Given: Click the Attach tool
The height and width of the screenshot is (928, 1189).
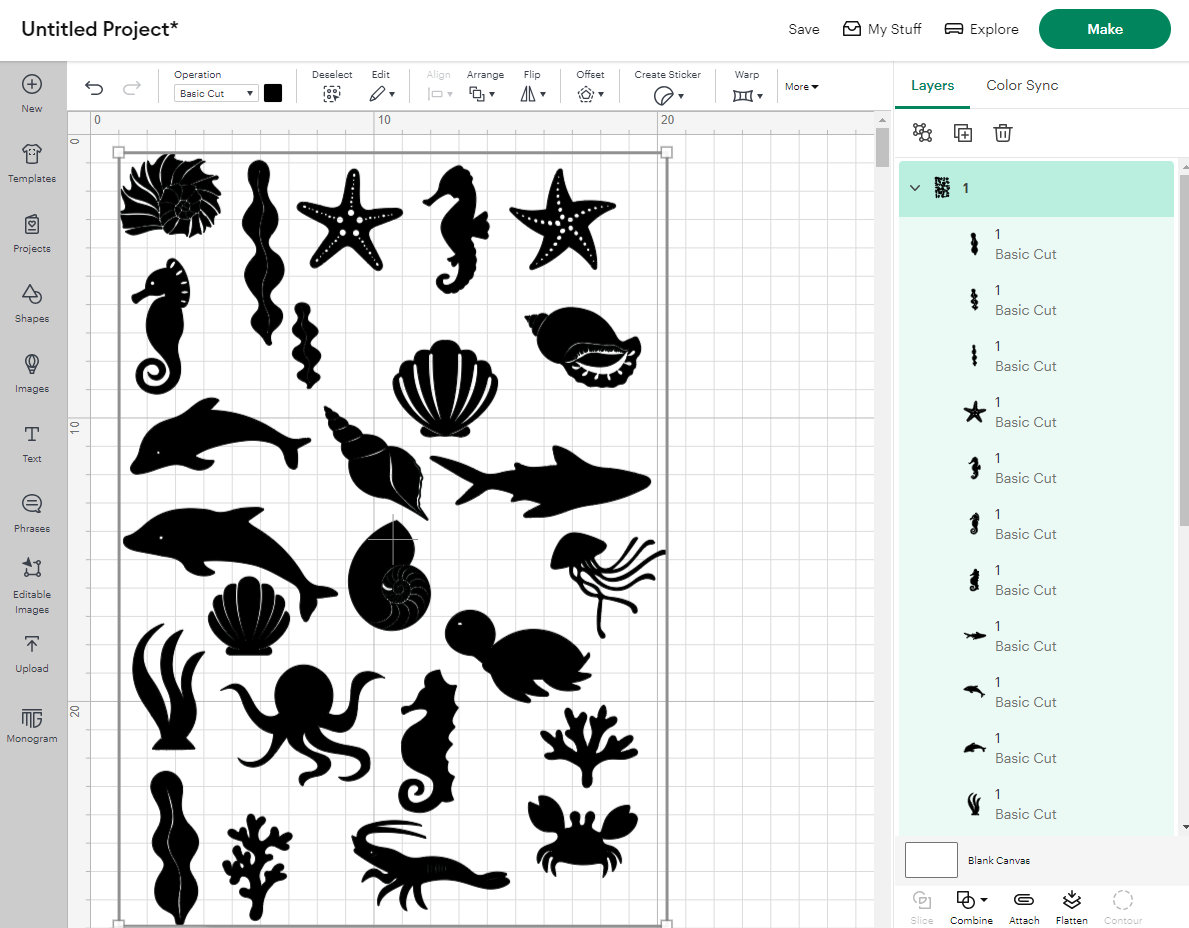Looking at the screenshot, I should click(x=1023, y=907).
